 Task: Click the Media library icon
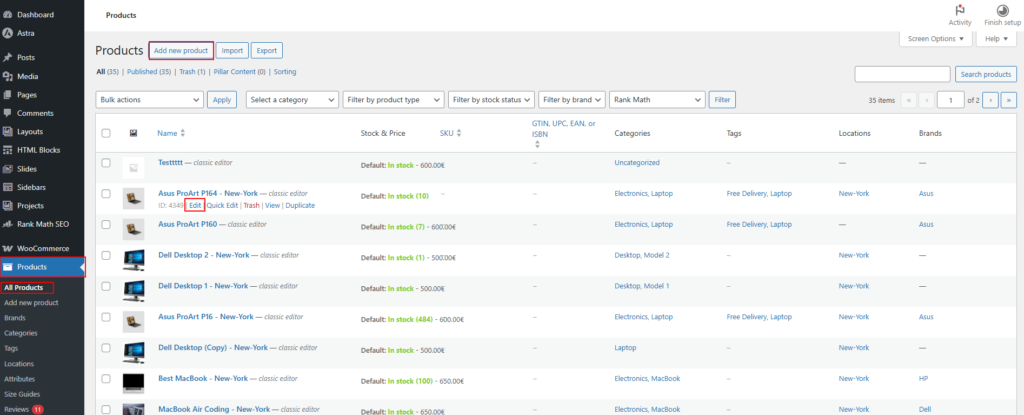pyautogui.click(x=8, y=76)
